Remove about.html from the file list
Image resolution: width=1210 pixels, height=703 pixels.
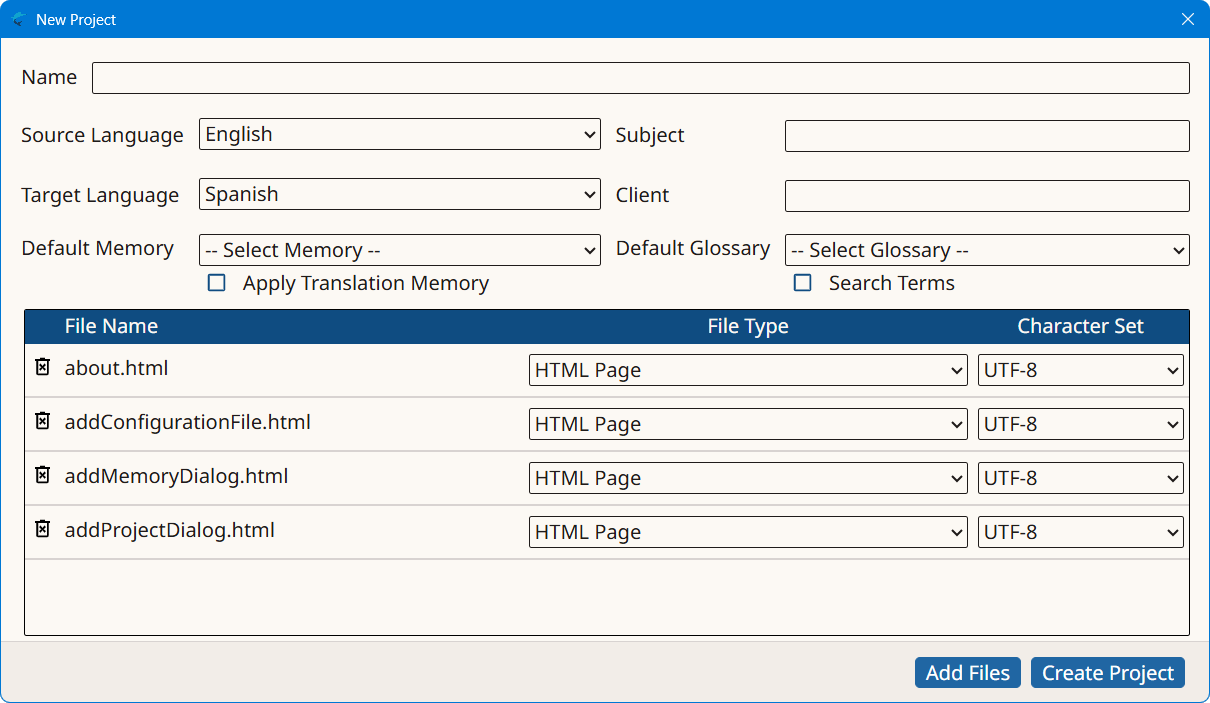pos(41,367)
